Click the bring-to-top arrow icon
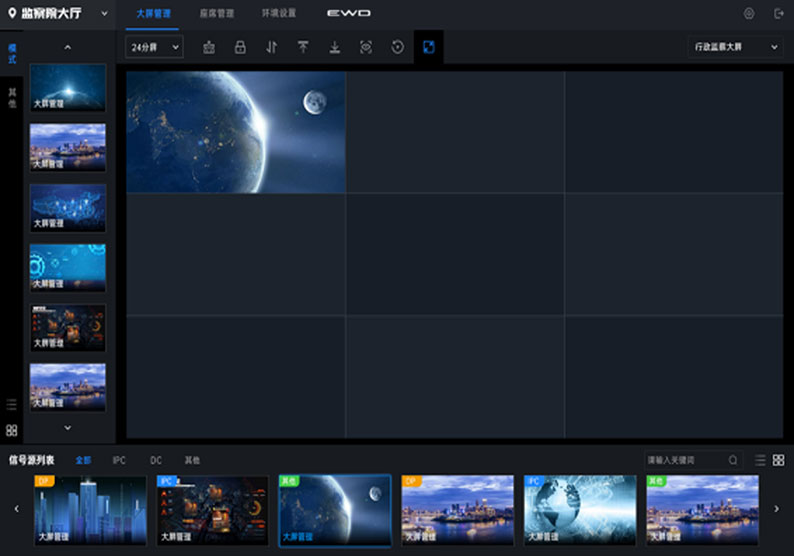 click(303, 47)
